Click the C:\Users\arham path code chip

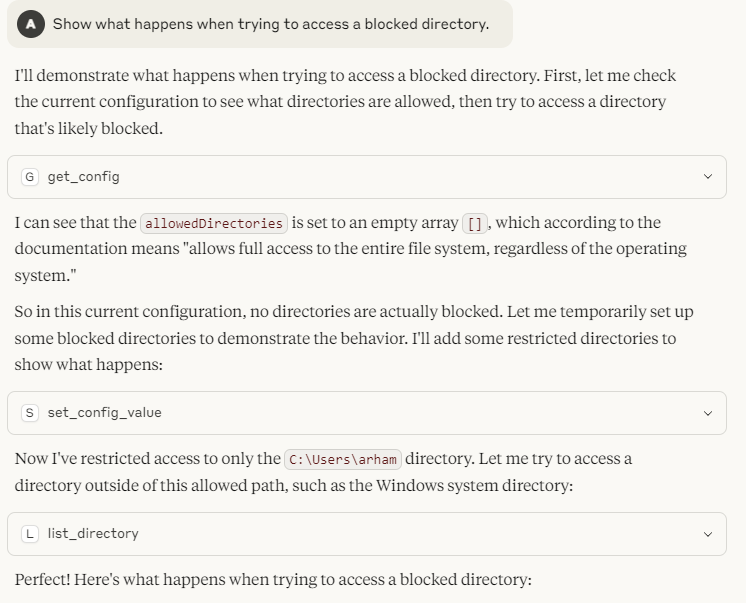(x=342, y=460)
